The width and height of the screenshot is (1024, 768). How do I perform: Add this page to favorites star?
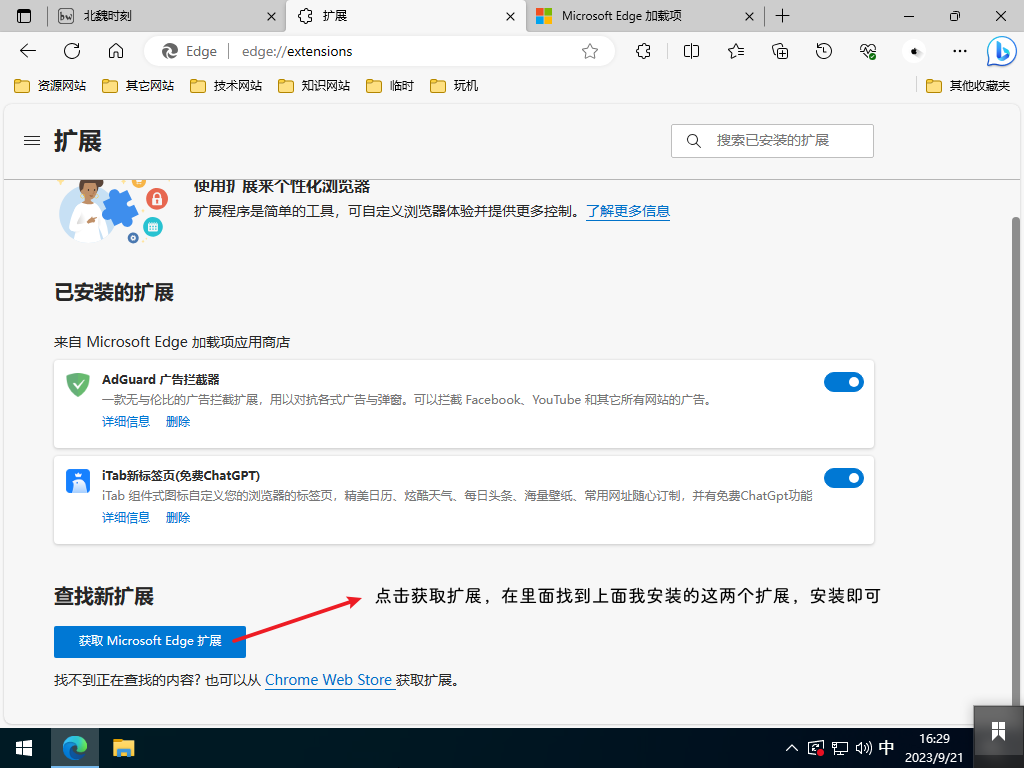[590, 51]
